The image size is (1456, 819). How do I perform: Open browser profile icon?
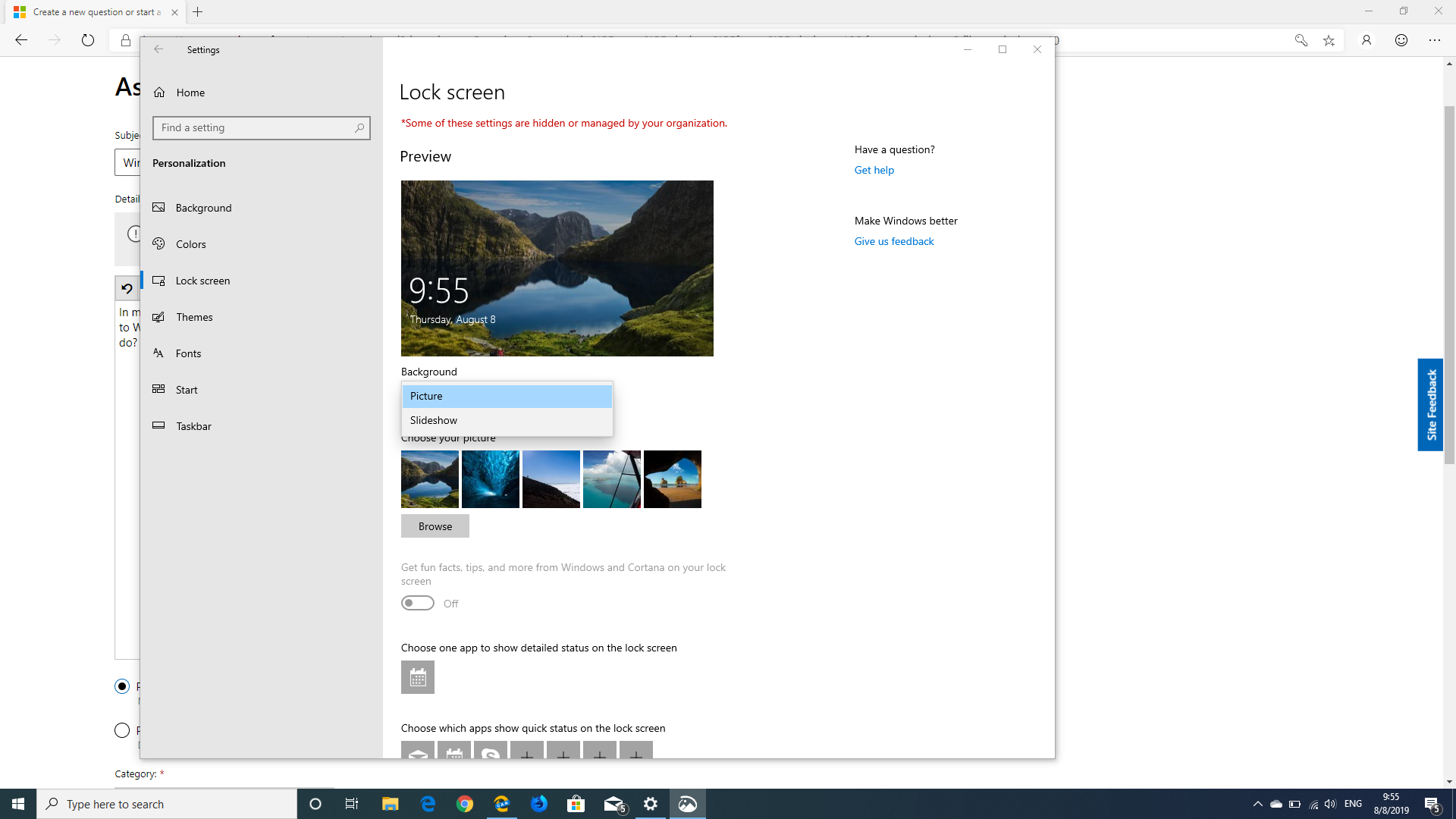1367,40
